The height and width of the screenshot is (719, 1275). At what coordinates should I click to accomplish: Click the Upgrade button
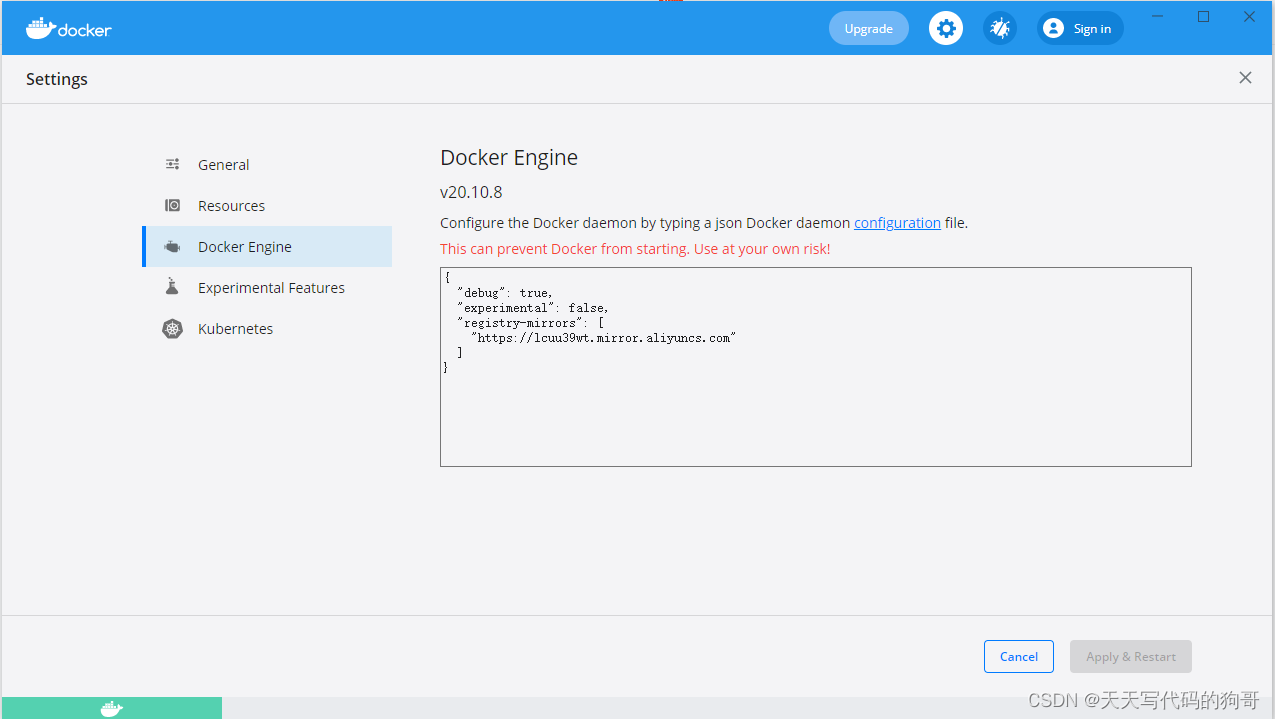pyautogui.click(x=869, y=28)
